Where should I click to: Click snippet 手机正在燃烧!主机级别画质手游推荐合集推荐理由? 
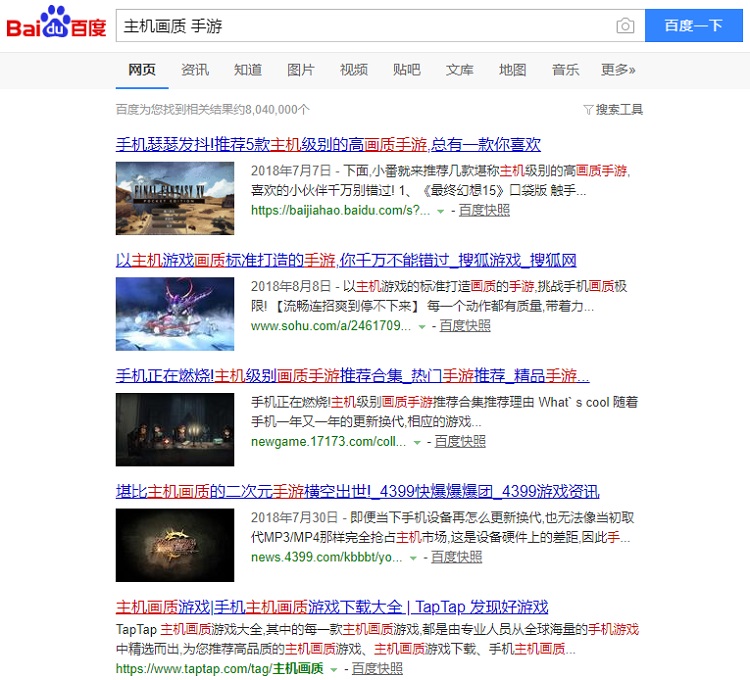coord(444,412)
